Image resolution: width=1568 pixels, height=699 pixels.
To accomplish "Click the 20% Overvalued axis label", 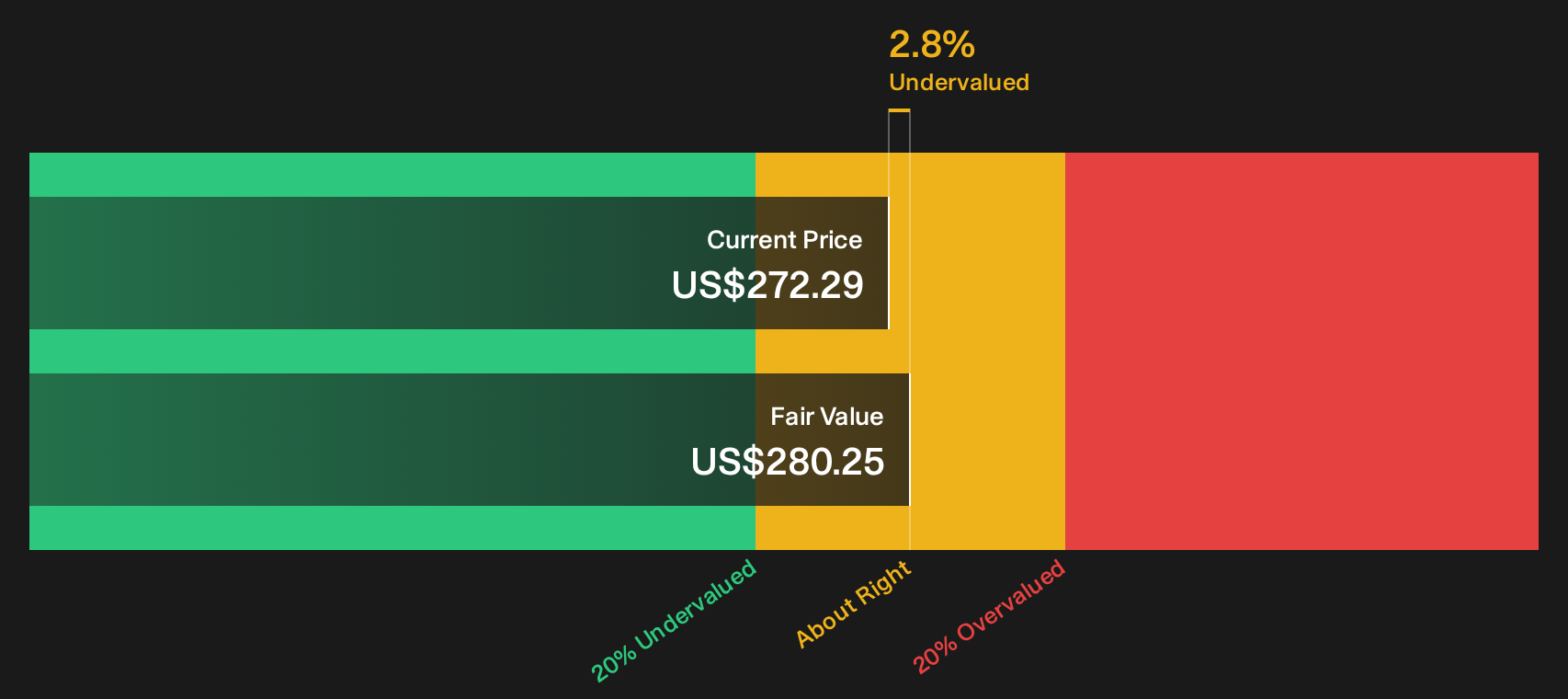I will pyautogui.click(x=989, y=616).
